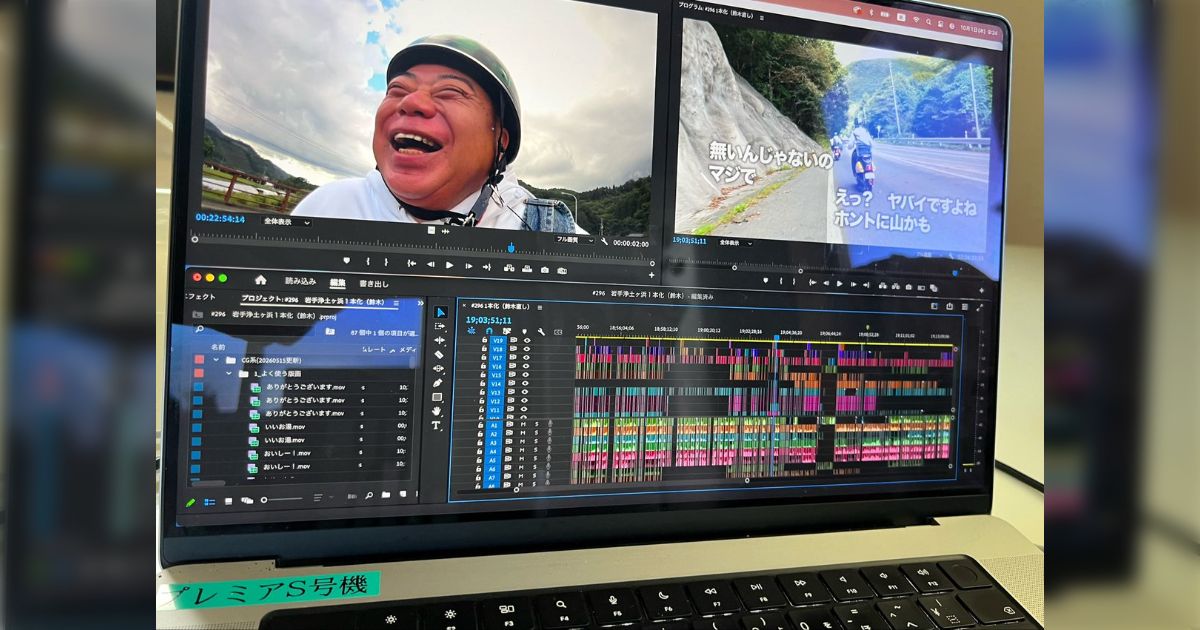The height and width of the screenshot is (630, 1200).
Task: Click the green pencil icon in Project panel
Action: tap(190, 501)
